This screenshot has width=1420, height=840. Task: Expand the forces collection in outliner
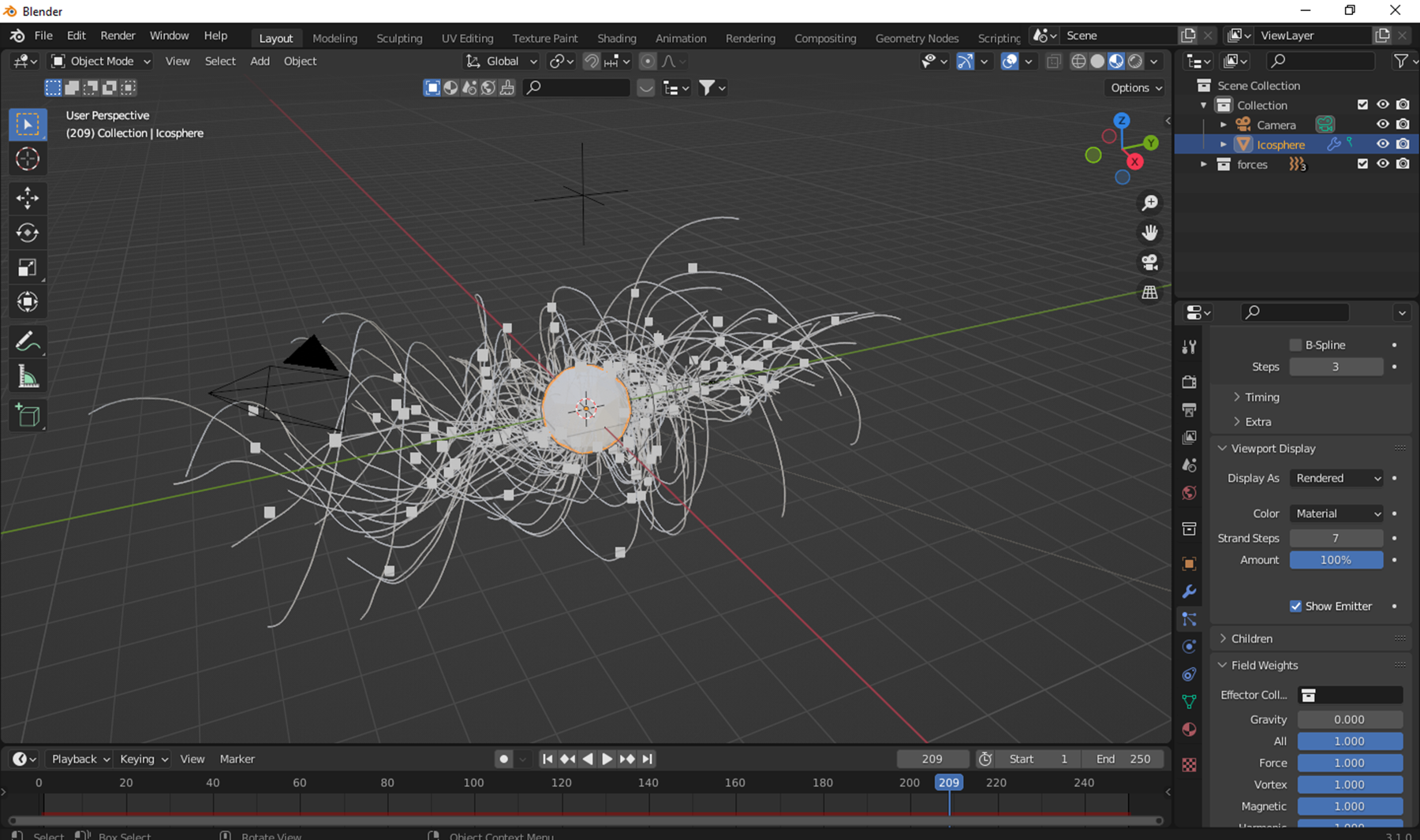click(x=1204, y=164)
